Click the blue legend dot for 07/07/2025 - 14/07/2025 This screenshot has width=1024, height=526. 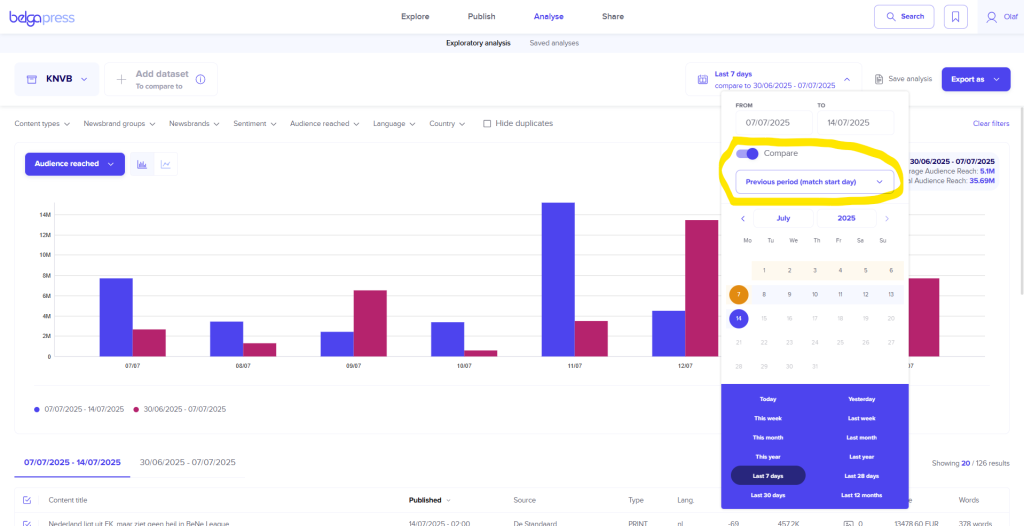point(37,409)
